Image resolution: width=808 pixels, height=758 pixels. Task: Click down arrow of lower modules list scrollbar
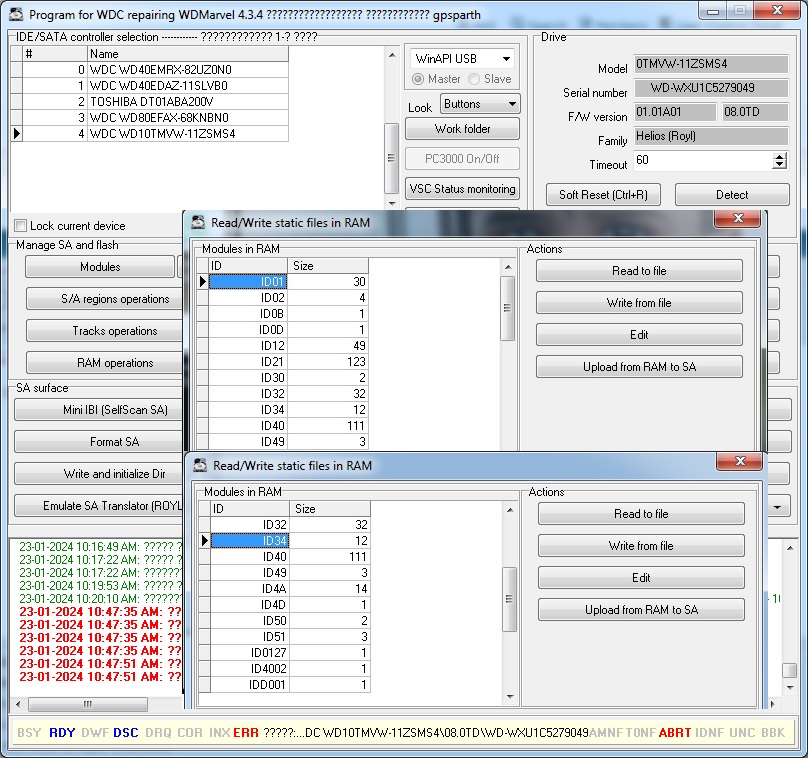tap(510, 697)
